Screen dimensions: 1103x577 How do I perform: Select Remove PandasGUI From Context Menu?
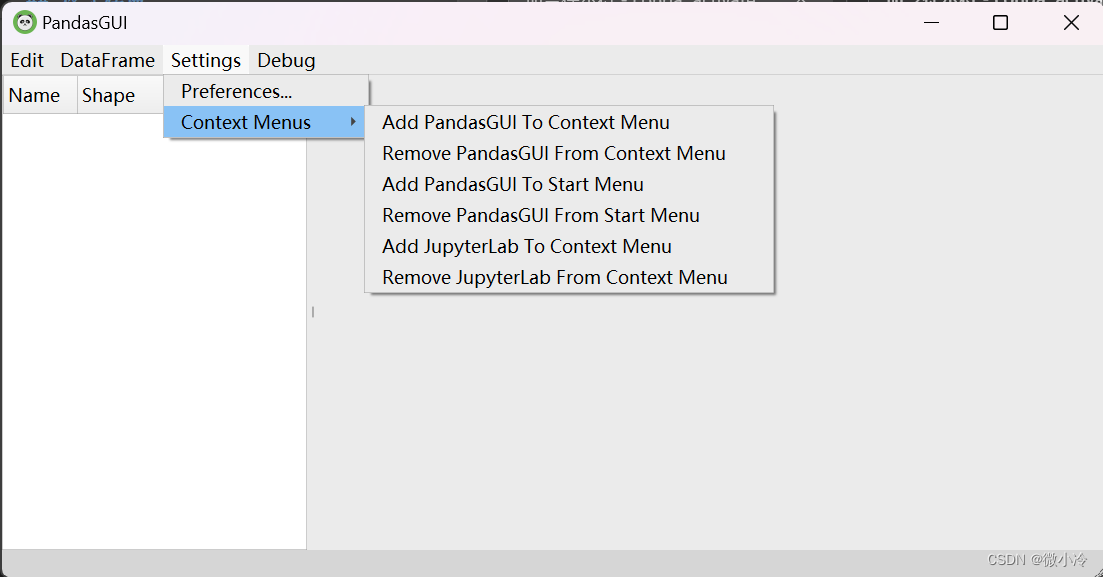pos(554,153)
